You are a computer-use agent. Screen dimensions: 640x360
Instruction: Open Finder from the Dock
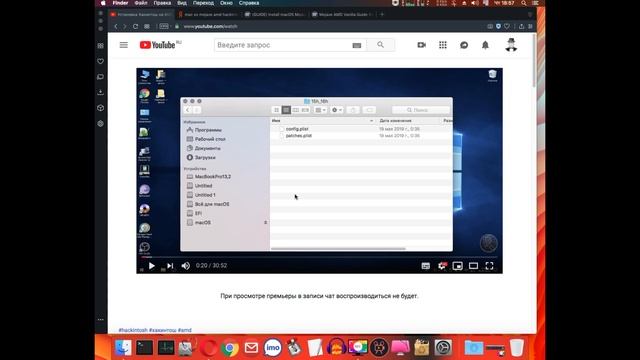[x=123, y=348]
